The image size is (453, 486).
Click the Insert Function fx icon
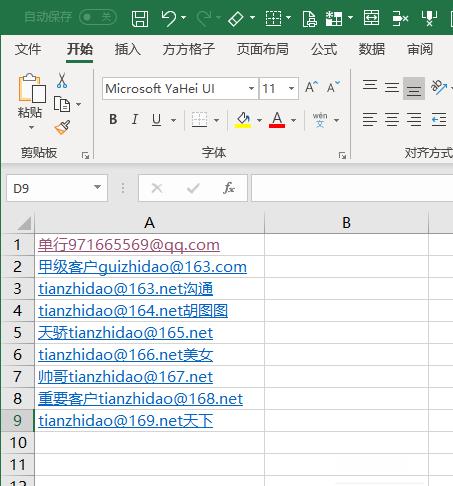229,188
